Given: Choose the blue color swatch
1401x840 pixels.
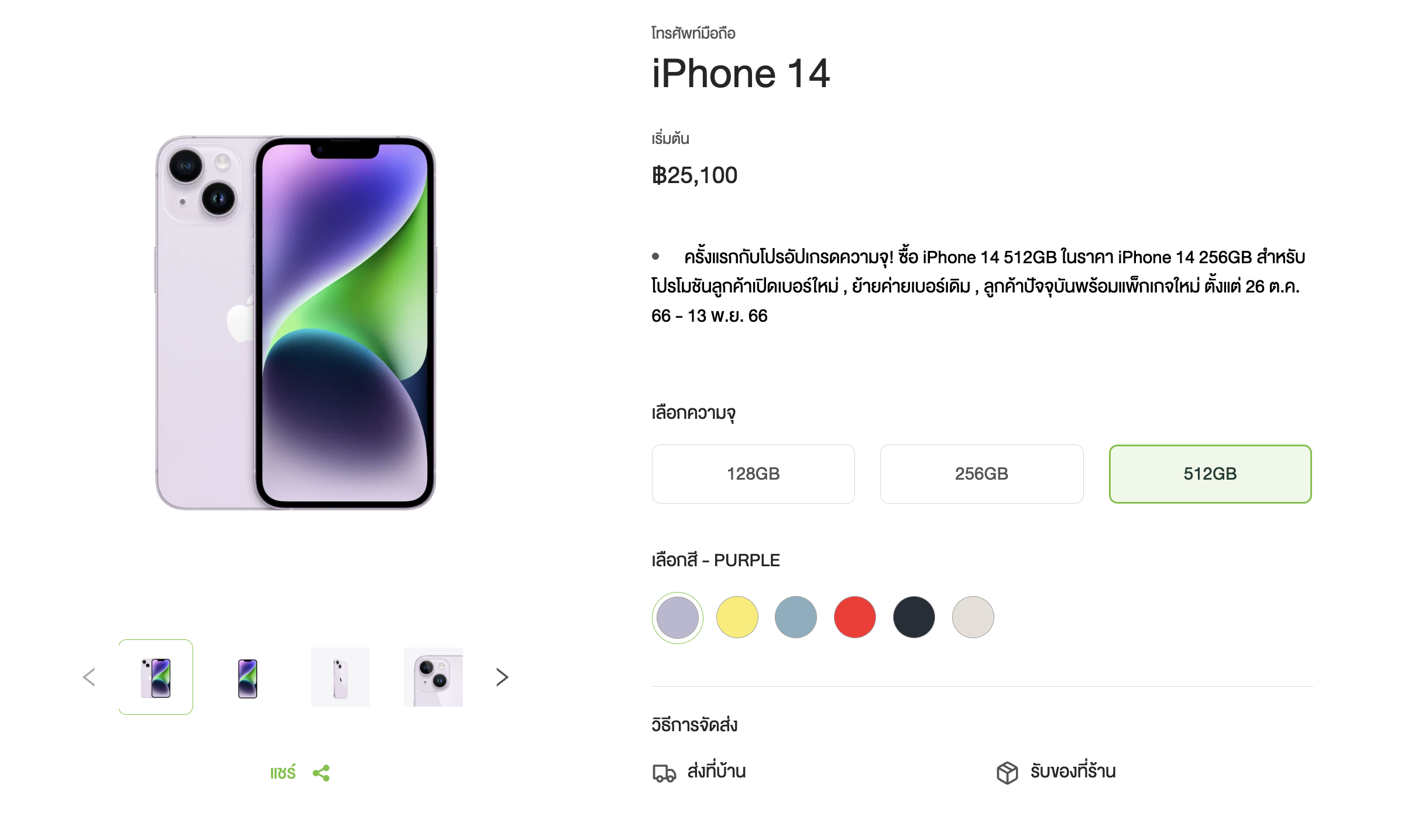Looking at the screenshot, I should [796, 617].
